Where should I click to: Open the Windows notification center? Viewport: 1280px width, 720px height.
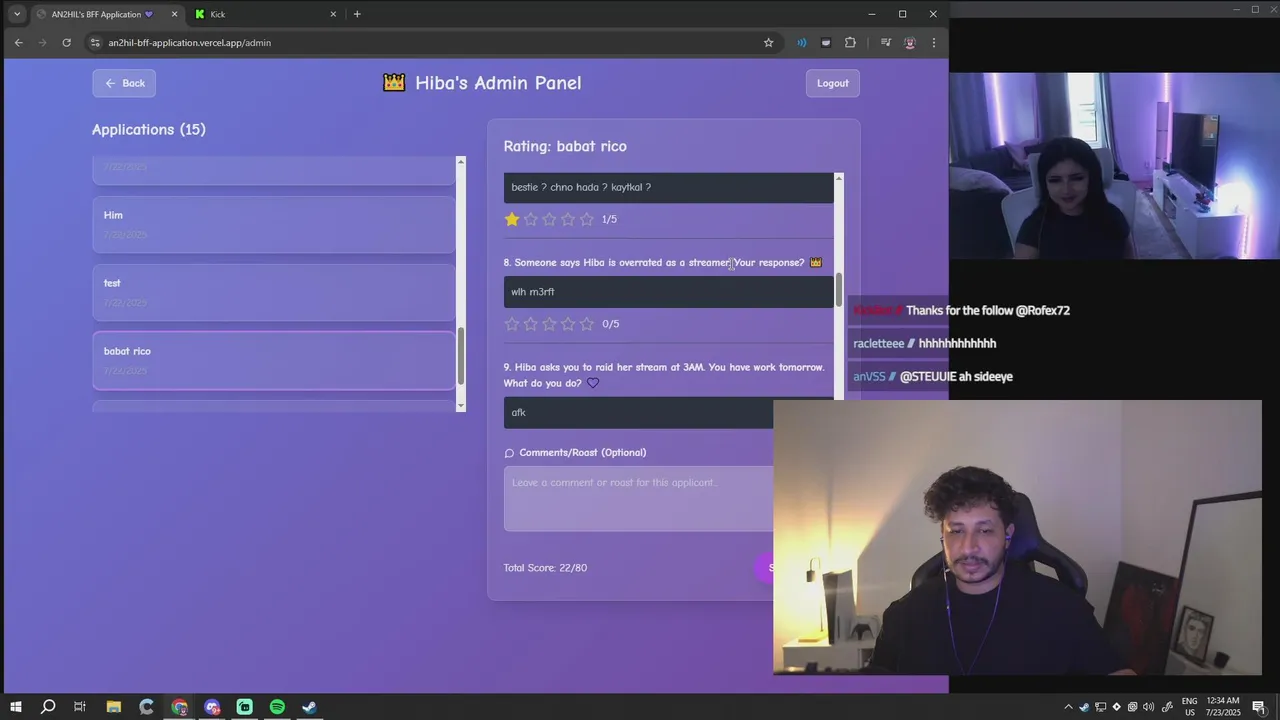point(1259,707)
